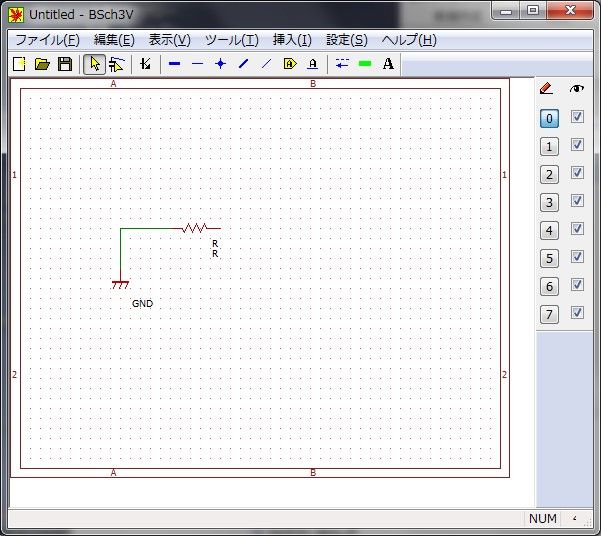Set layer 5 as edit layer
Screen dimensions: 601x536
click(x=549, y=258)
